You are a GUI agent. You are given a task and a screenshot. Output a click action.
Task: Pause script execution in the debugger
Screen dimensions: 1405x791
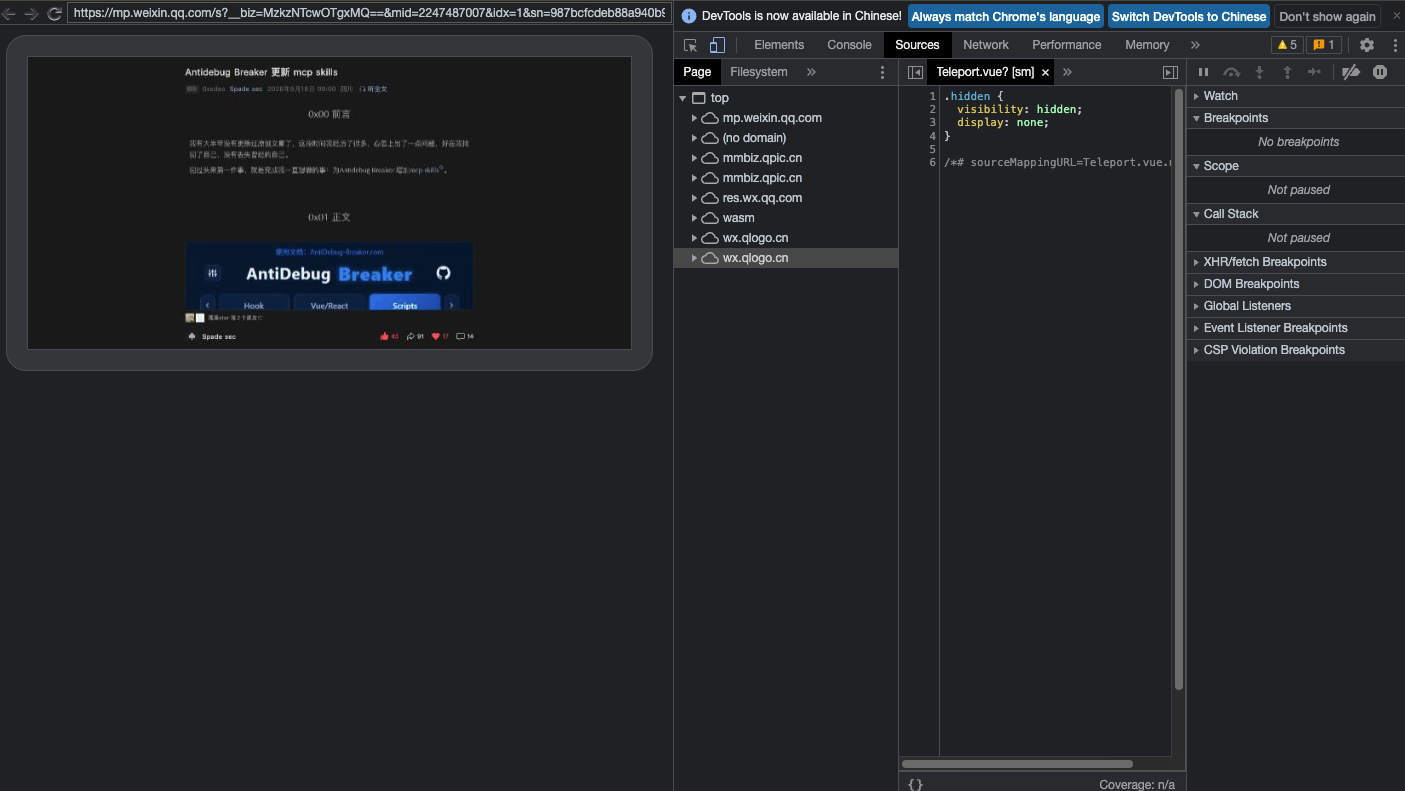click(x=1203, y=72)
